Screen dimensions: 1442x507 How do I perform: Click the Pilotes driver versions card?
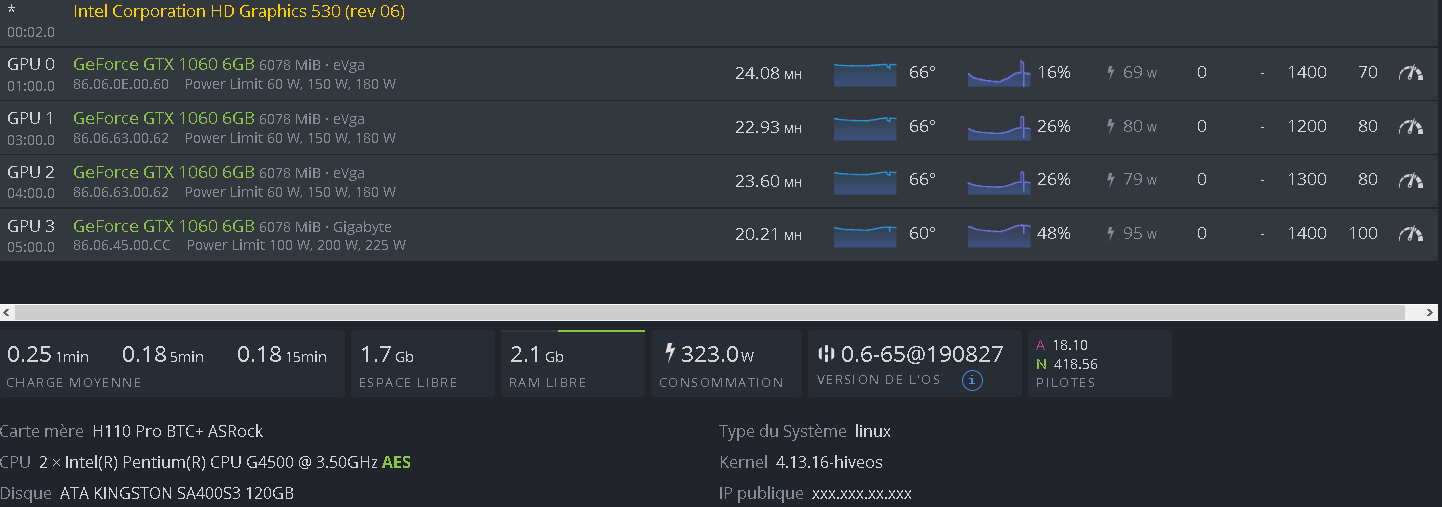(x=1099, y=364)
